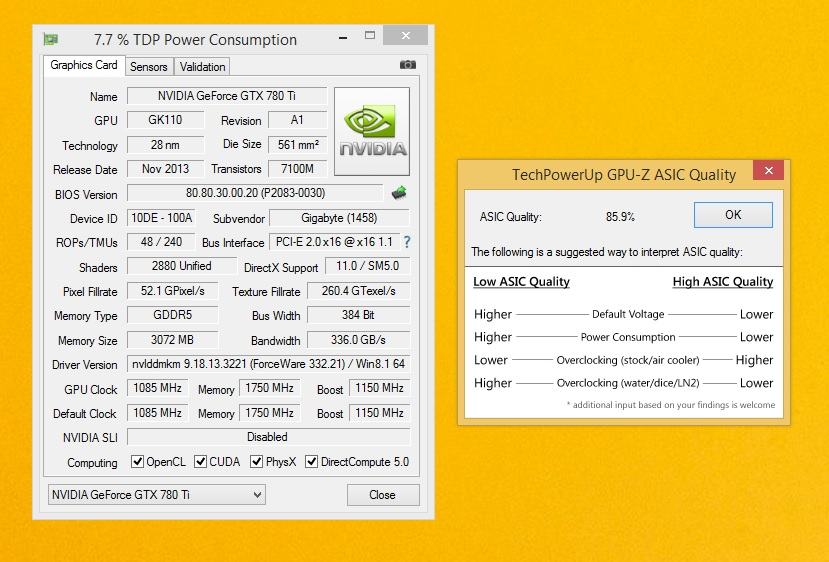Close the GPU-Z main window
Image resolution: width=829 pixels, height=562 pixels.
tap(406, 35)
